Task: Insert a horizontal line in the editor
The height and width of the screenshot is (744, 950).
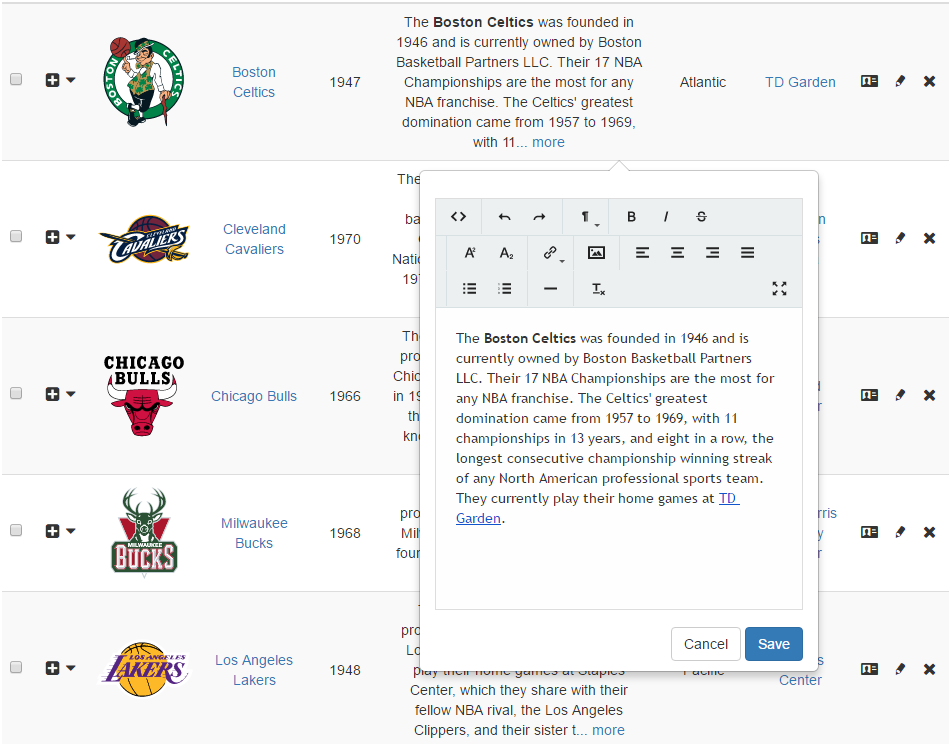Action: pyautogui.click(x=550, y=289)
